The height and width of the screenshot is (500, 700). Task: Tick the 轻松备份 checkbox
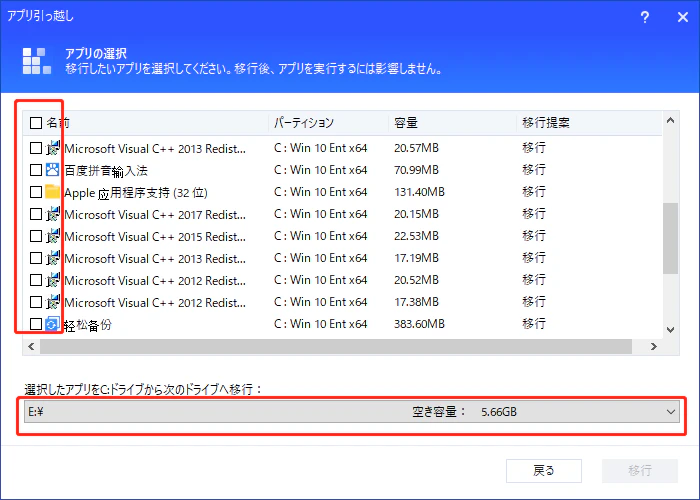click(36, 324)
